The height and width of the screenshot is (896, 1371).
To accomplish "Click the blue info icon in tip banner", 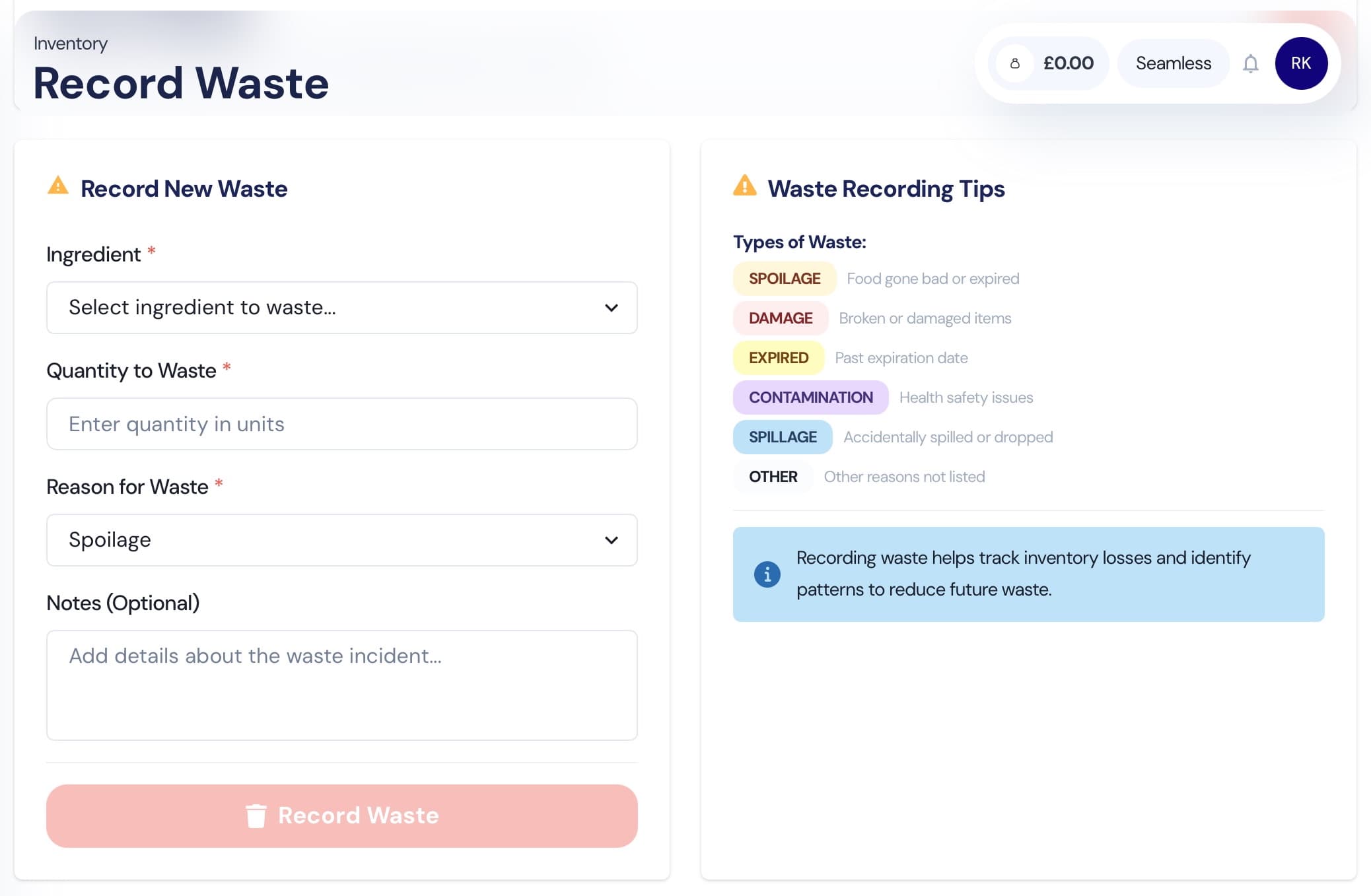I will (x=767, y=574).
